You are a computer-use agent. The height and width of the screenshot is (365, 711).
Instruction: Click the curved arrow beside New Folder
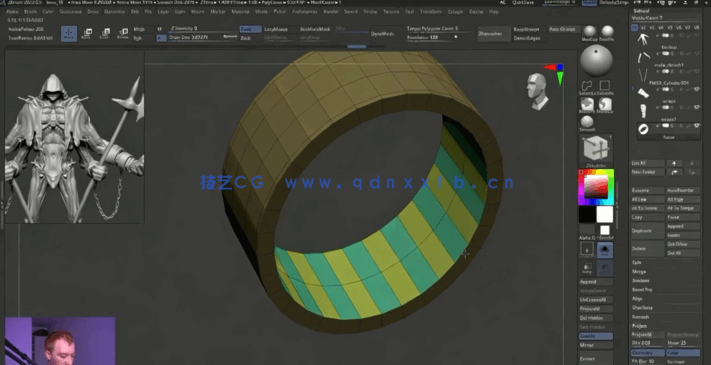pos(674,172)
